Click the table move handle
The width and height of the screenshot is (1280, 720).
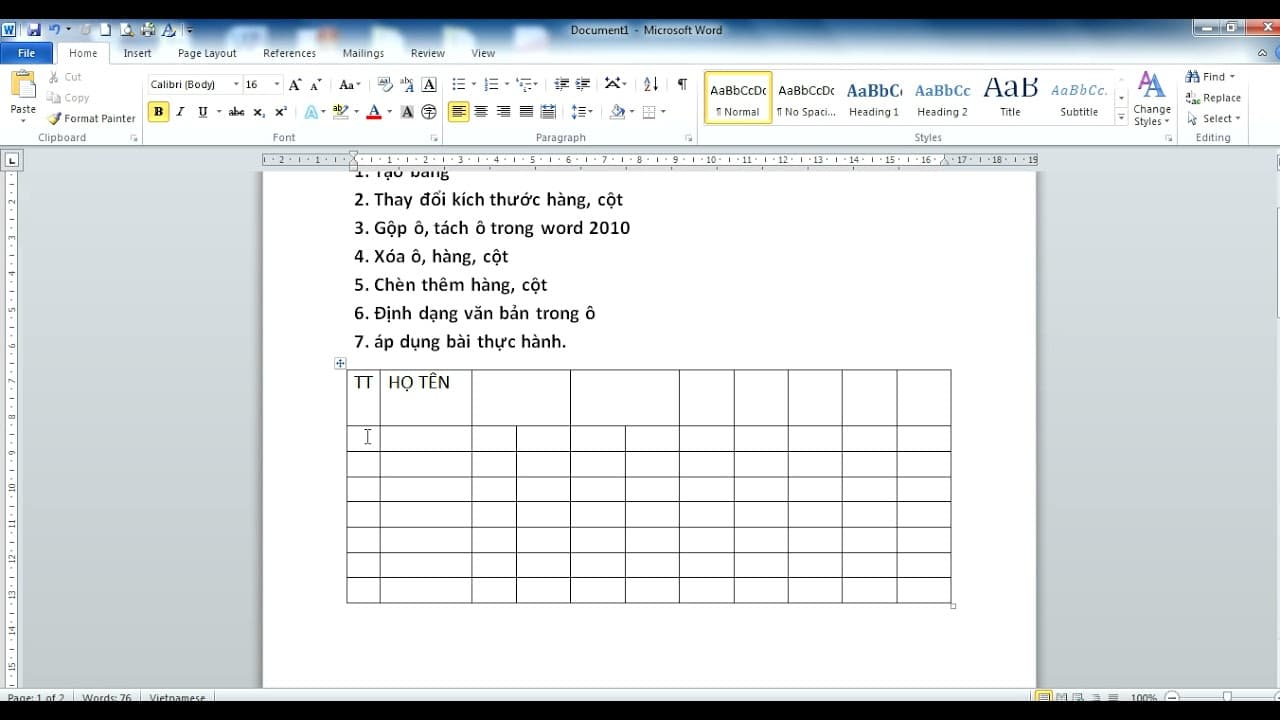point(340,363)
